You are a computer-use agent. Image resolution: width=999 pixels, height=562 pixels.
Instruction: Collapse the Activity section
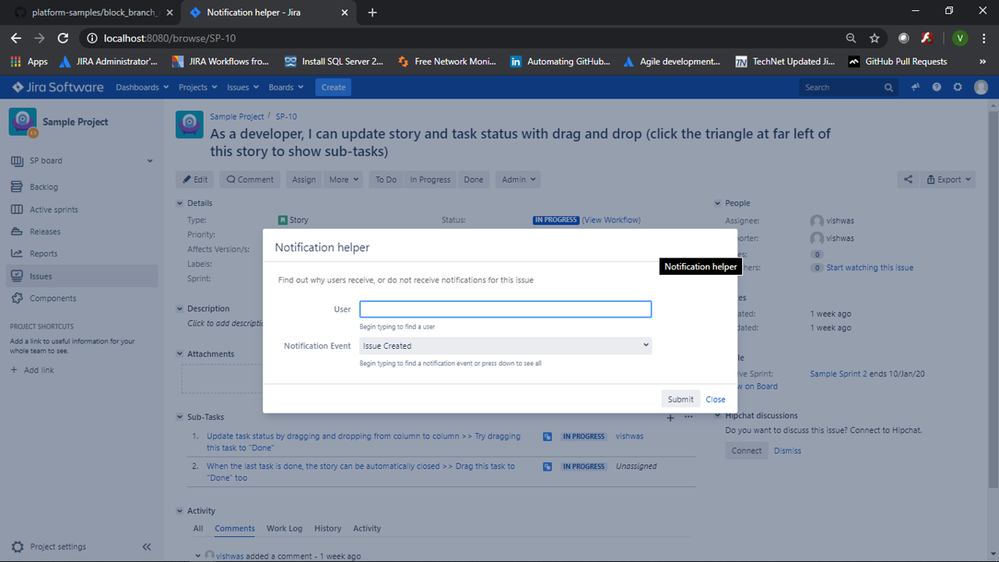click(x=180, y=511)
